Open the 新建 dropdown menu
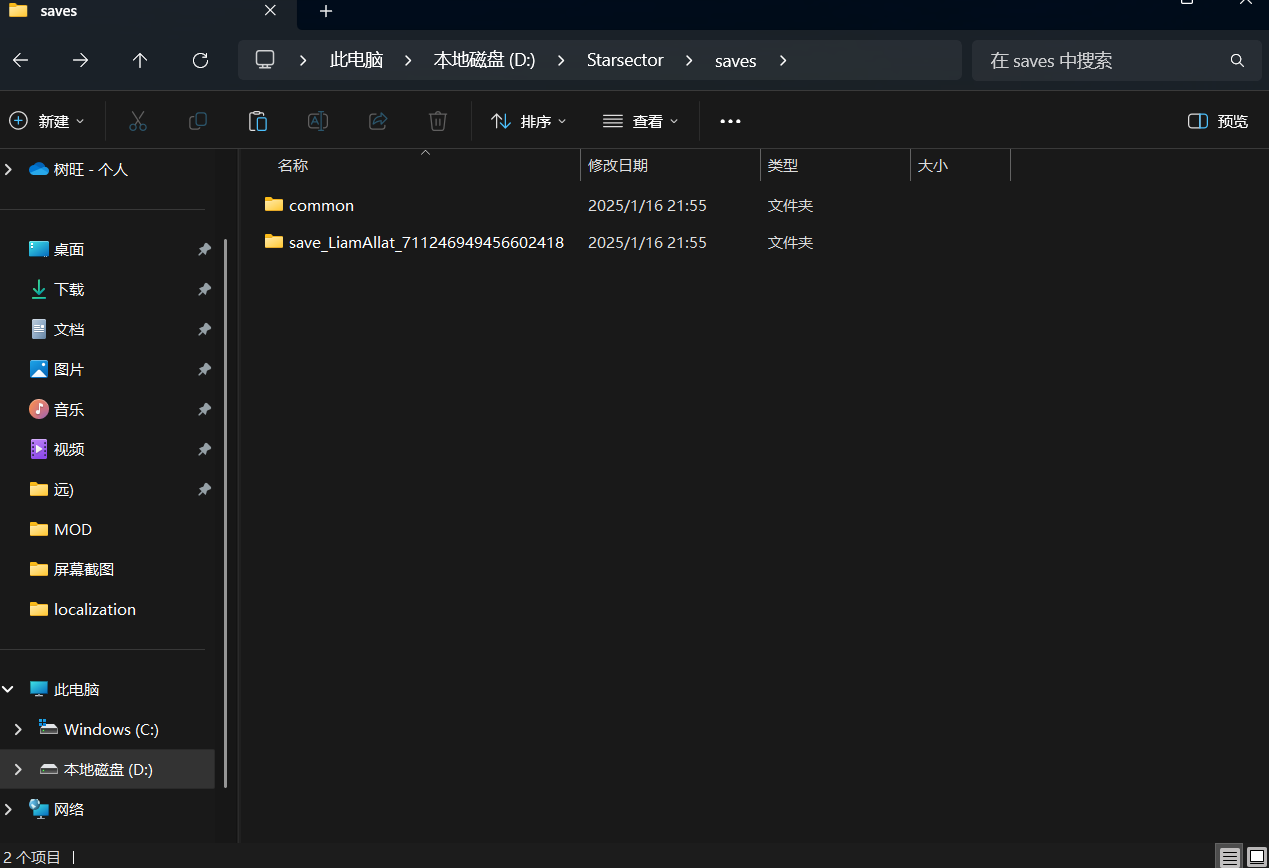The height and width of the screenshot is (868, 1269). [x=47, y=121]
